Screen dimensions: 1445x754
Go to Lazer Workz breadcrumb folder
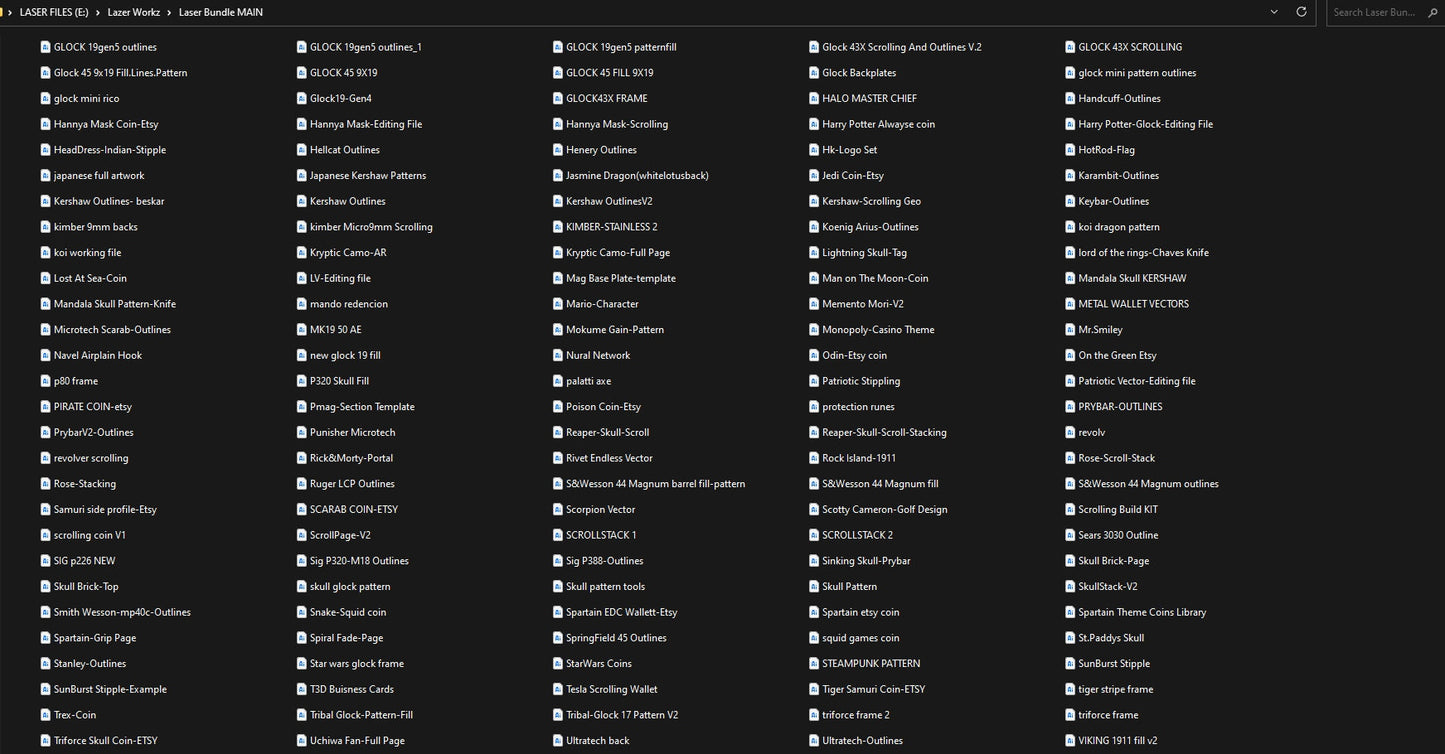click(x=134, y=12)
